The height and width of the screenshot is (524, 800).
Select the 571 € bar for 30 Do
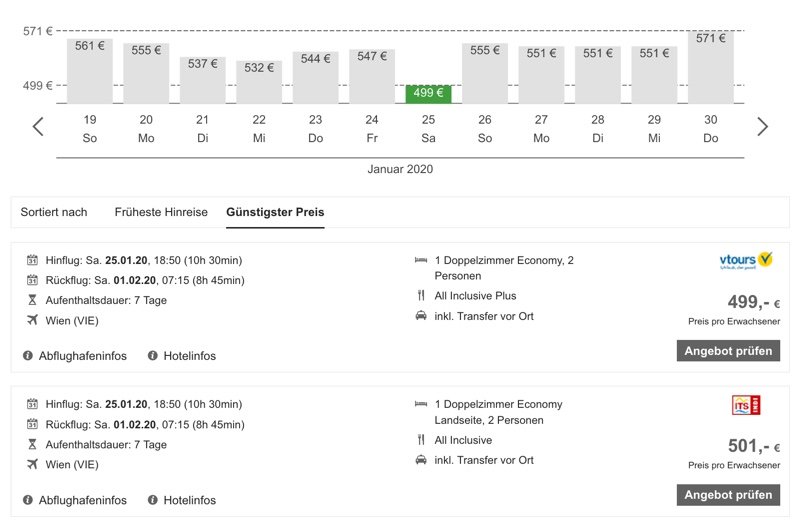coord(711,67)
